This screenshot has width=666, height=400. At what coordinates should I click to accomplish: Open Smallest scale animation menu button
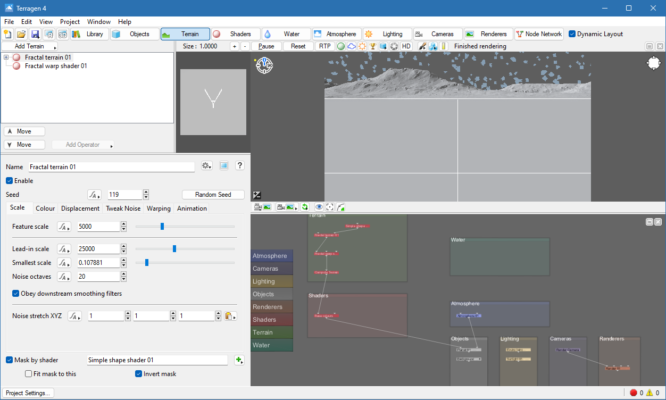(64, 263)
